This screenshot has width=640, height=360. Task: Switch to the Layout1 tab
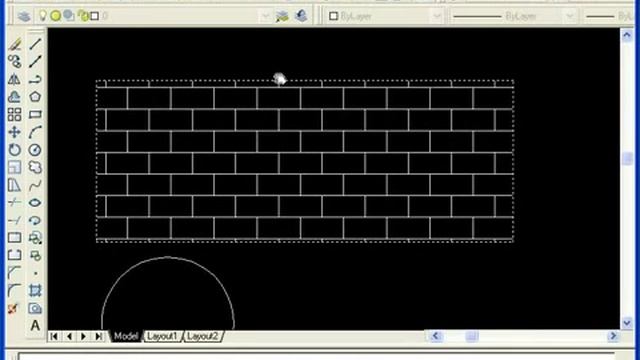162,336
